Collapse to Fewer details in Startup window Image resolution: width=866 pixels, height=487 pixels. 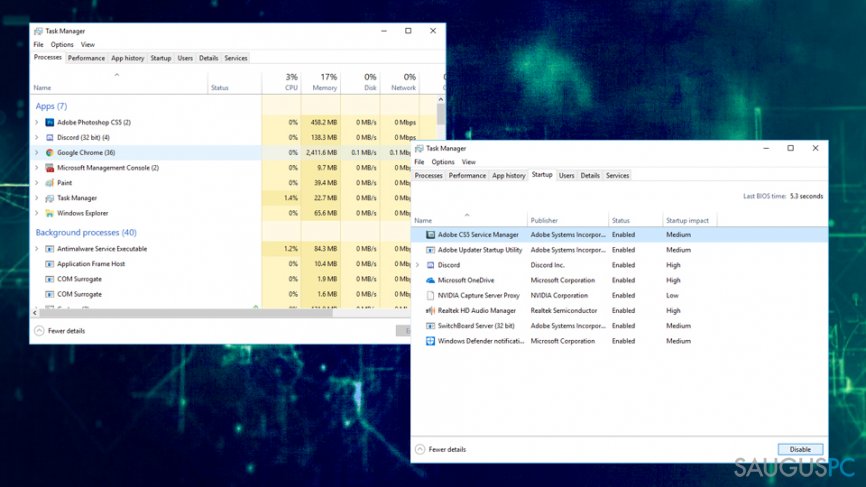pos(441,449)
